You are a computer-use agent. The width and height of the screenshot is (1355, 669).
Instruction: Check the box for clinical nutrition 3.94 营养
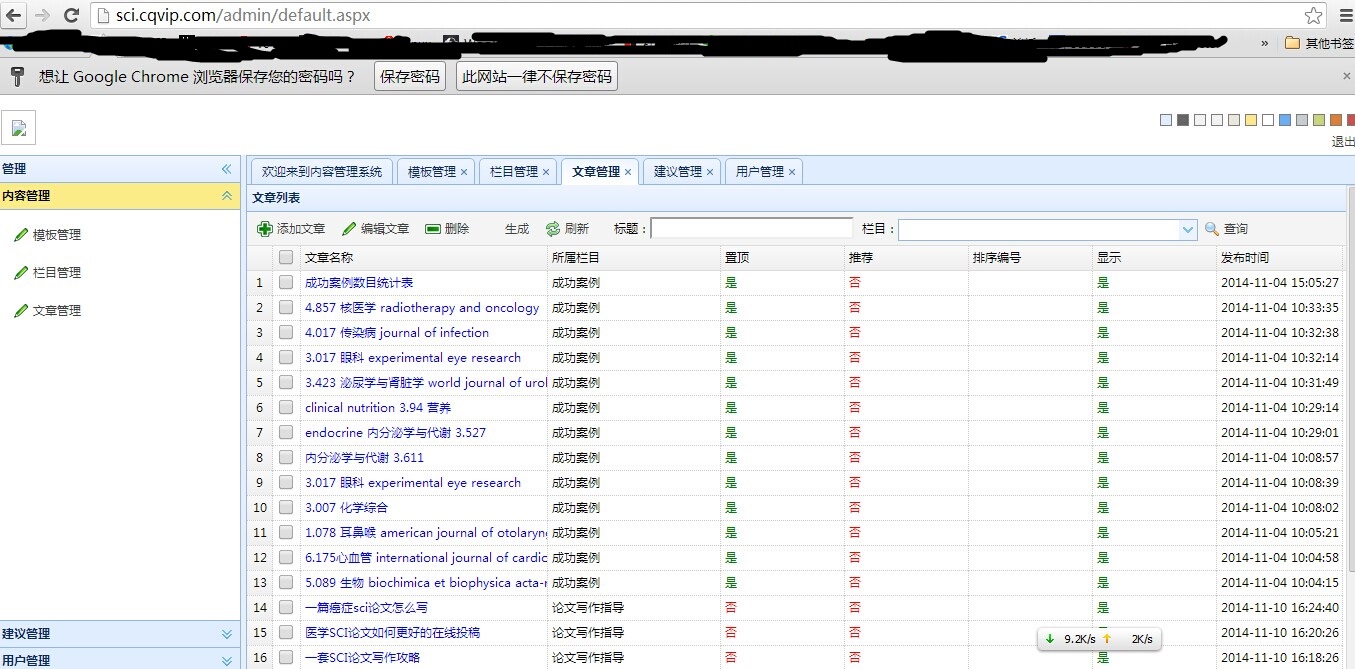286,408
